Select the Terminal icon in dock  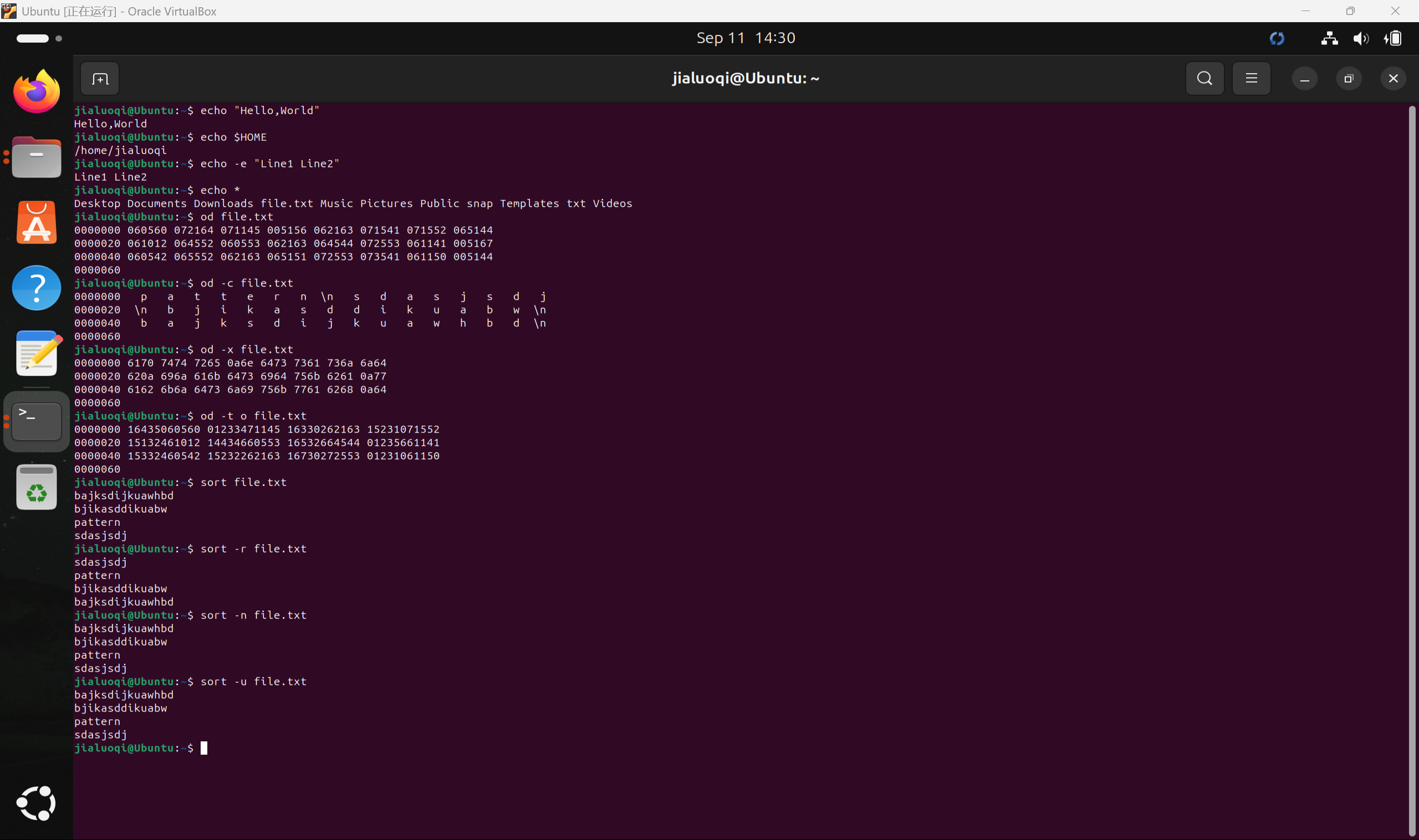coord(36,421)
